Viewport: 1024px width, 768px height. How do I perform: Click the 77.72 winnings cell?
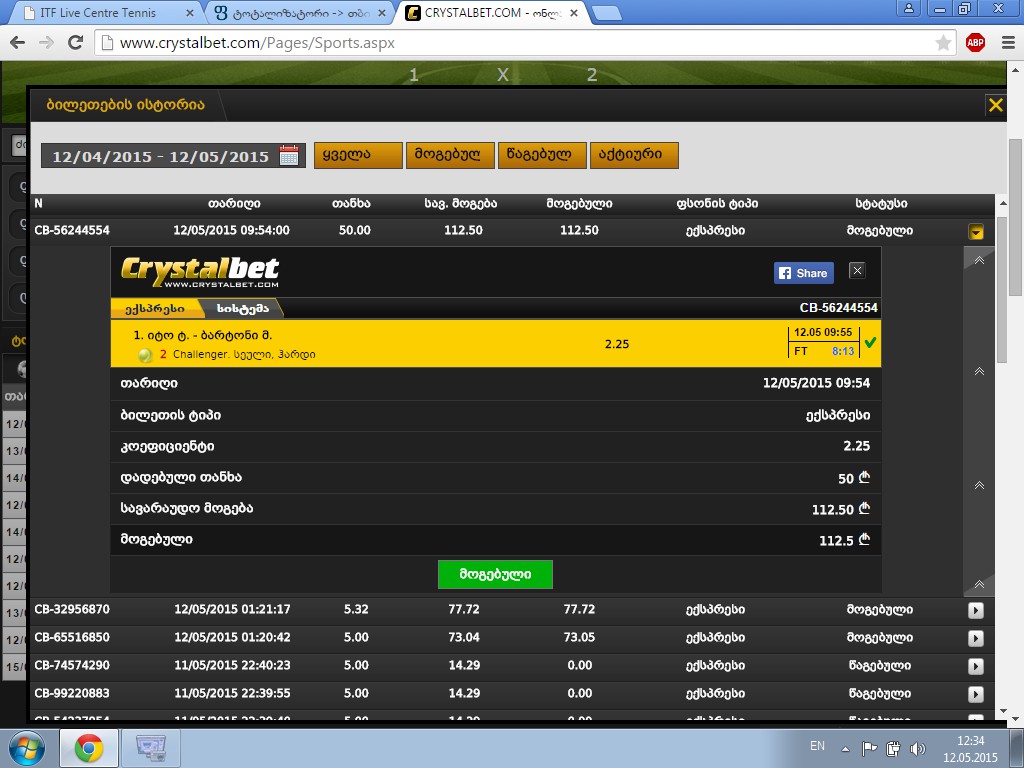[x=579, y=609]
